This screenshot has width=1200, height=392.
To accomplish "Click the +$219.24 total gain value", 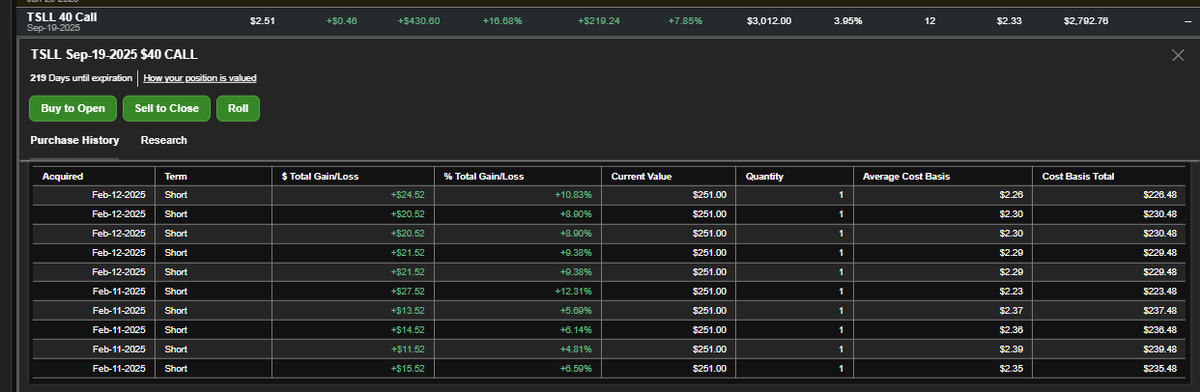I will coord(599,20).
